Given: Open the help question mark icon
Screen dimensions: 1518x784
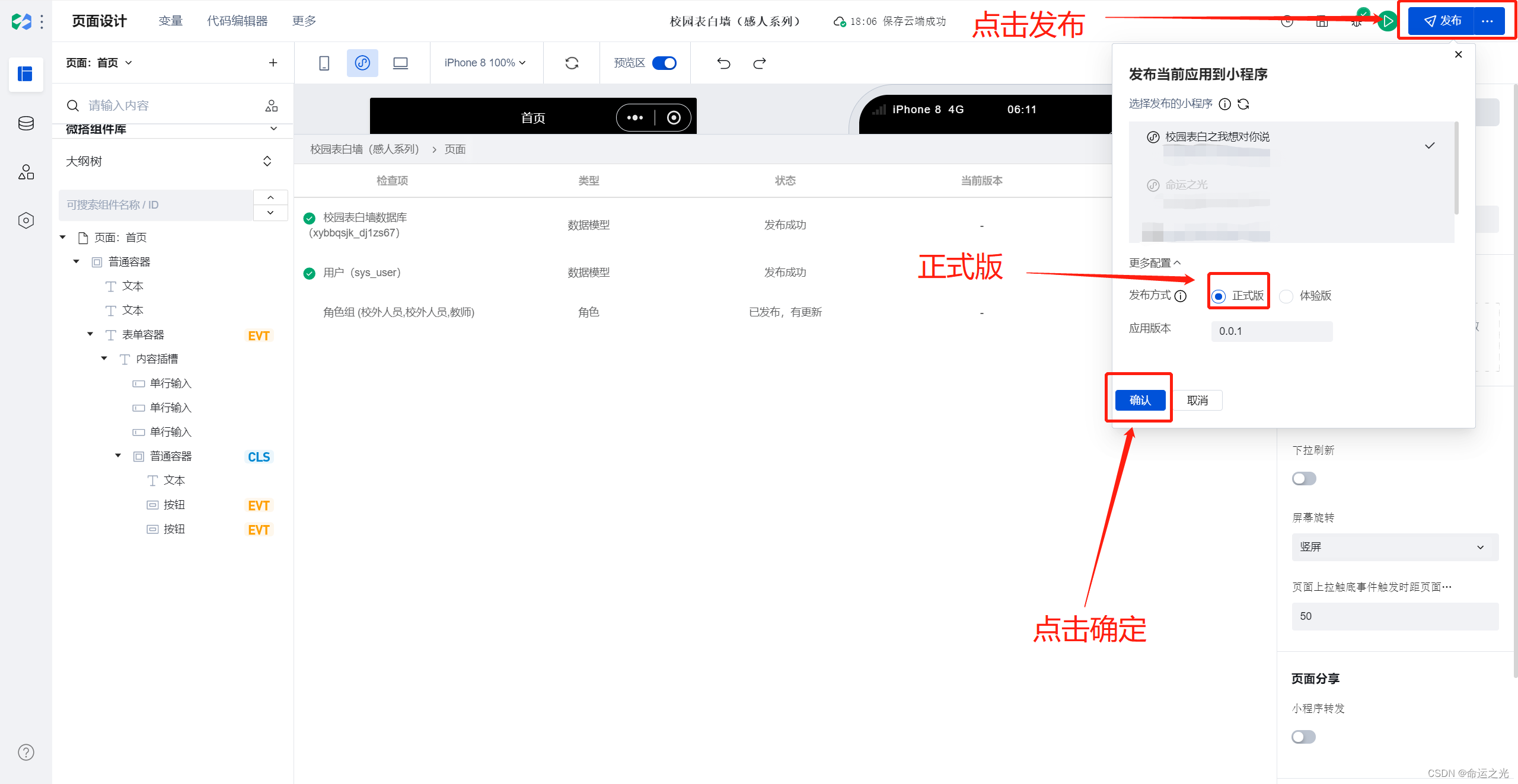Looking at the screenshot, I should (x=25, y=752).
